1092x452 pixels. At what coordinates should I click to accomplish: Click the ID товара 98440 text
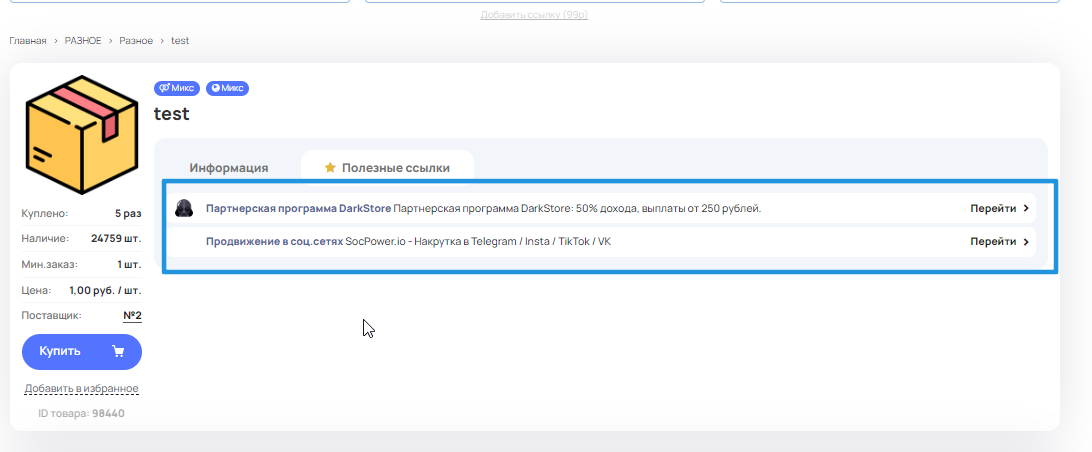[x=82, y=413]
